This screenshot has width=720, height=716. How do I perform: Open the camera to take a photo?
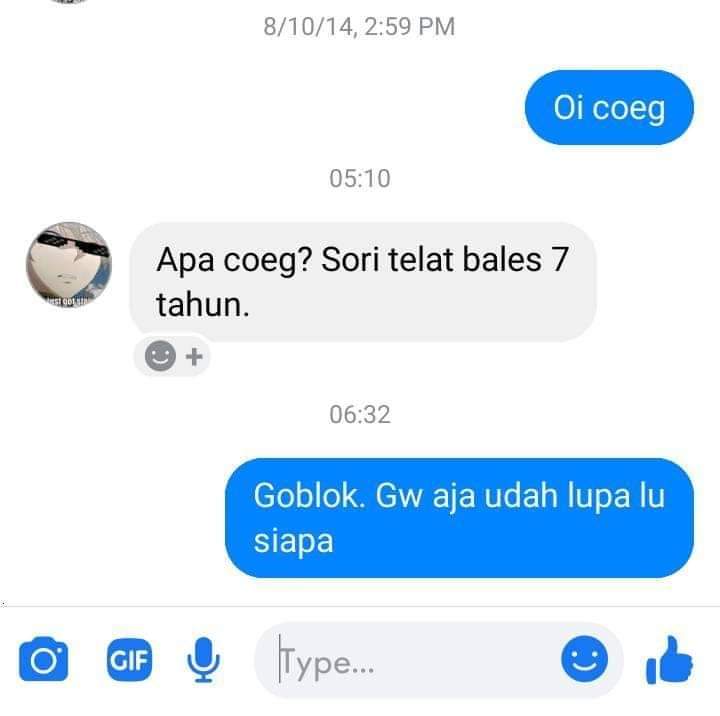[44, 660]
